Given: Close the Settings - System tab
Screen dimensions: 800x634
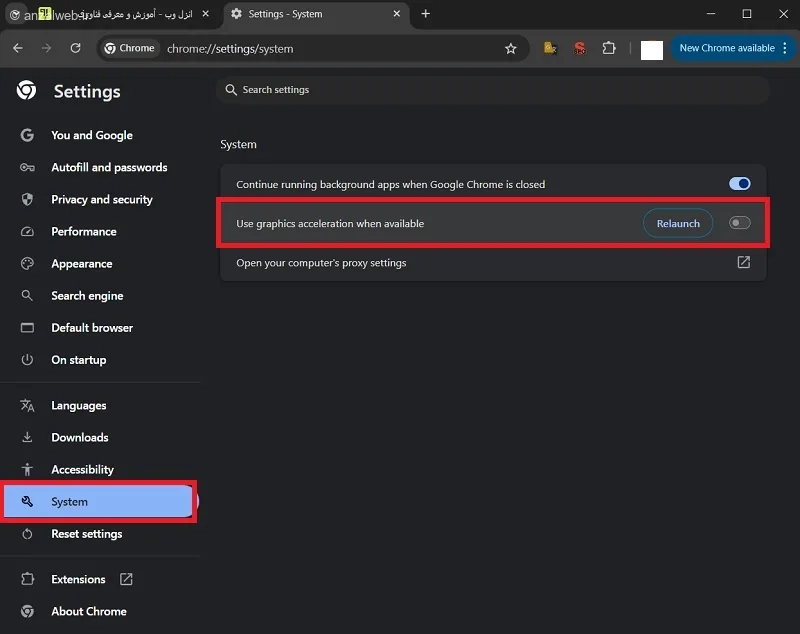Looking at the screenshot, I should 396,14.
